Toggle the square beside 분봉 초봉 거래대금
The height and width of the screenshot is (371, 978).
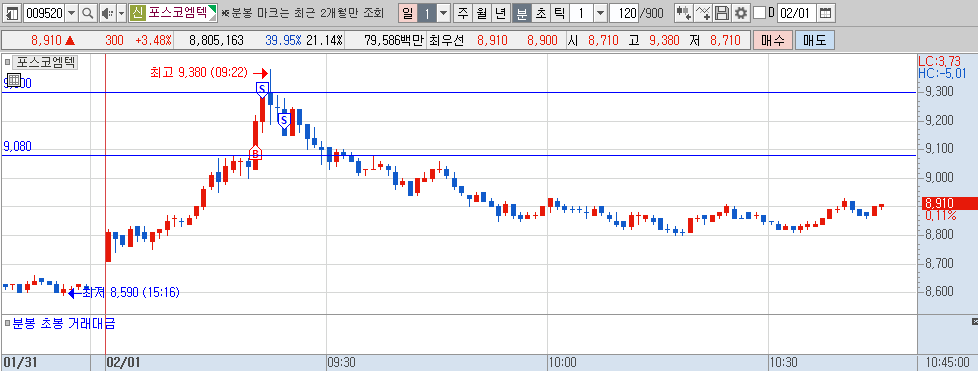[x=7, y=324]
